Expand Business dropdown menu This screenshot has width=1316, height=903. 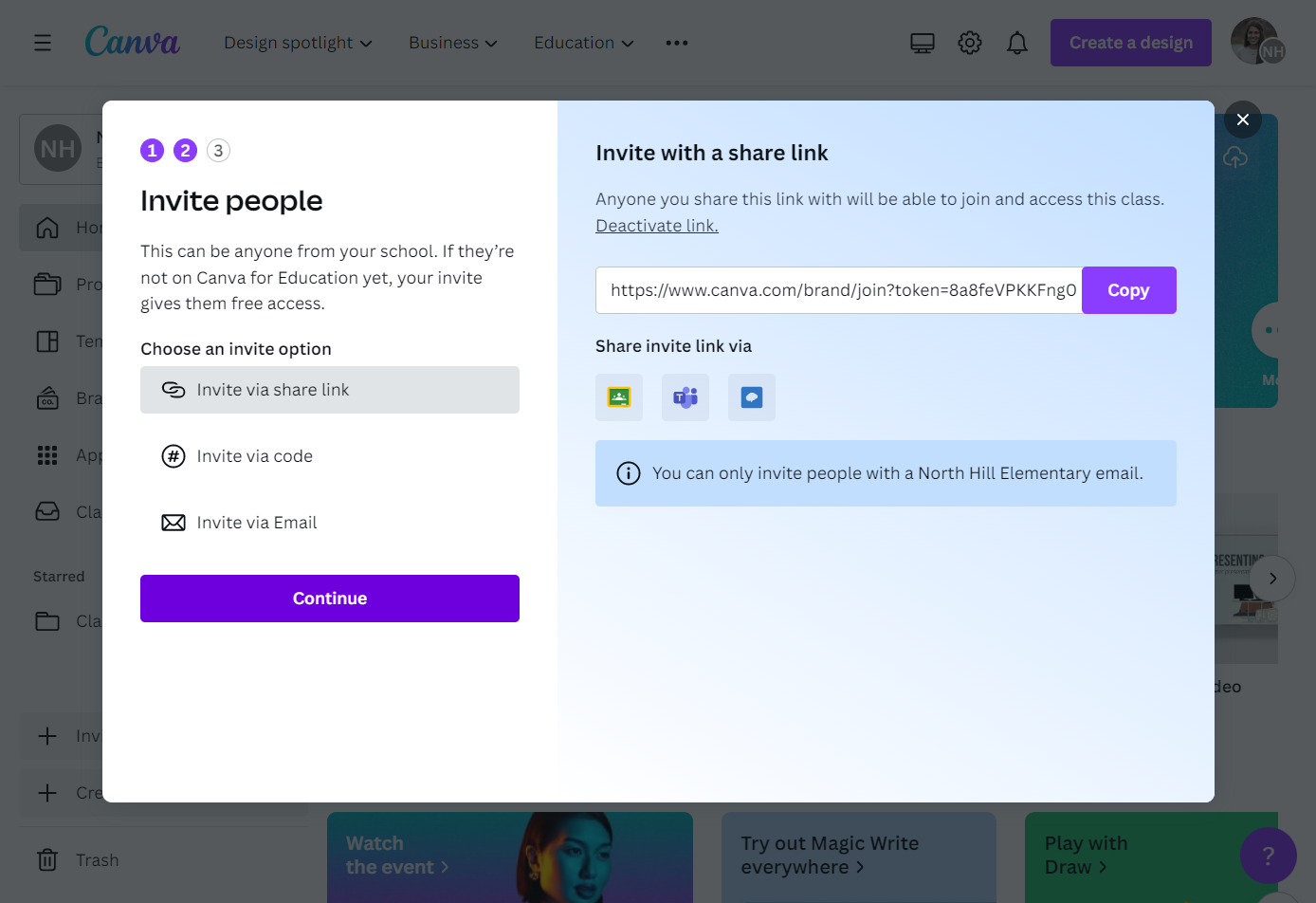pos(452,43)
